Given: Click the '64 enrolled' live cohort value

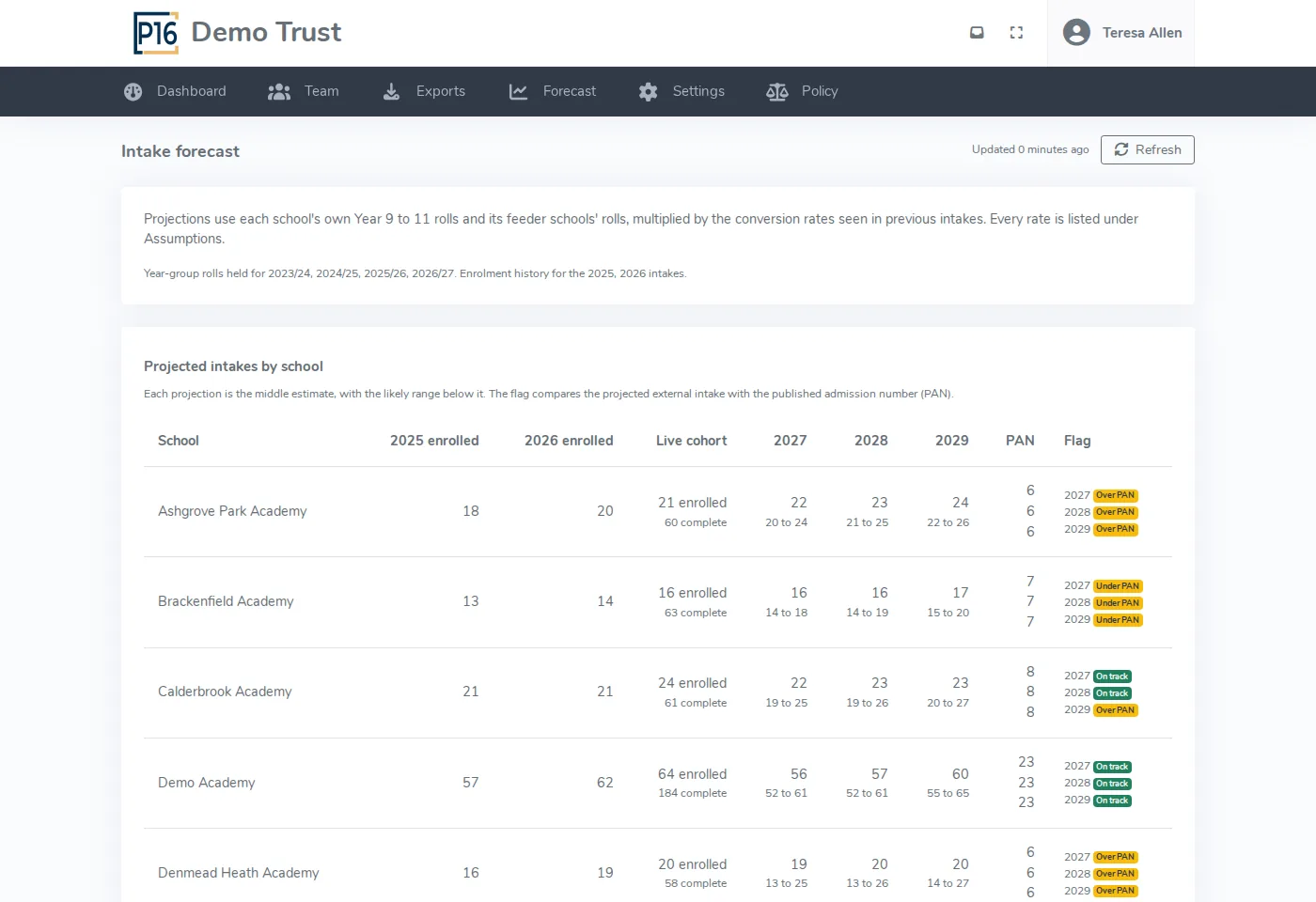Looking at the screenshot, I should 693,774.
